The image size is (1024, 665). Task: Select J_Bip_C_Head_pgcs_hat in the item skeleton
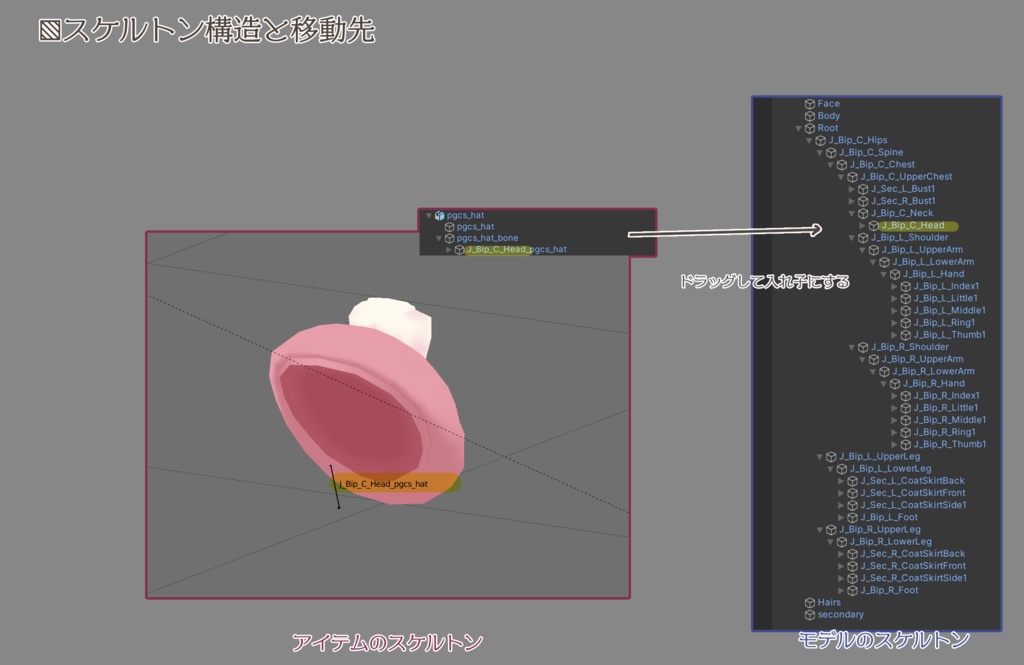coord(515,249)
